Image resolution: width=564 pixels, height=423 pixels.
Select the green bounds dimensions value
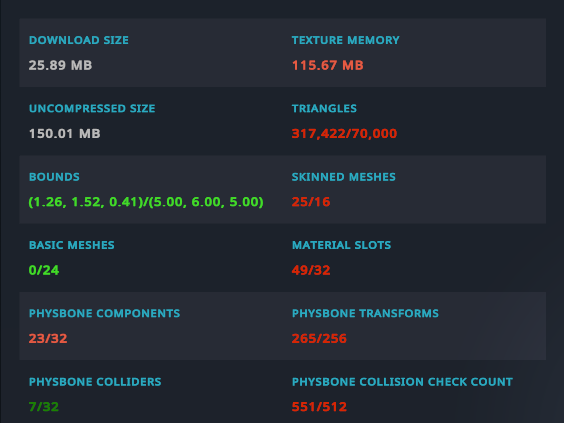point(146,202)
